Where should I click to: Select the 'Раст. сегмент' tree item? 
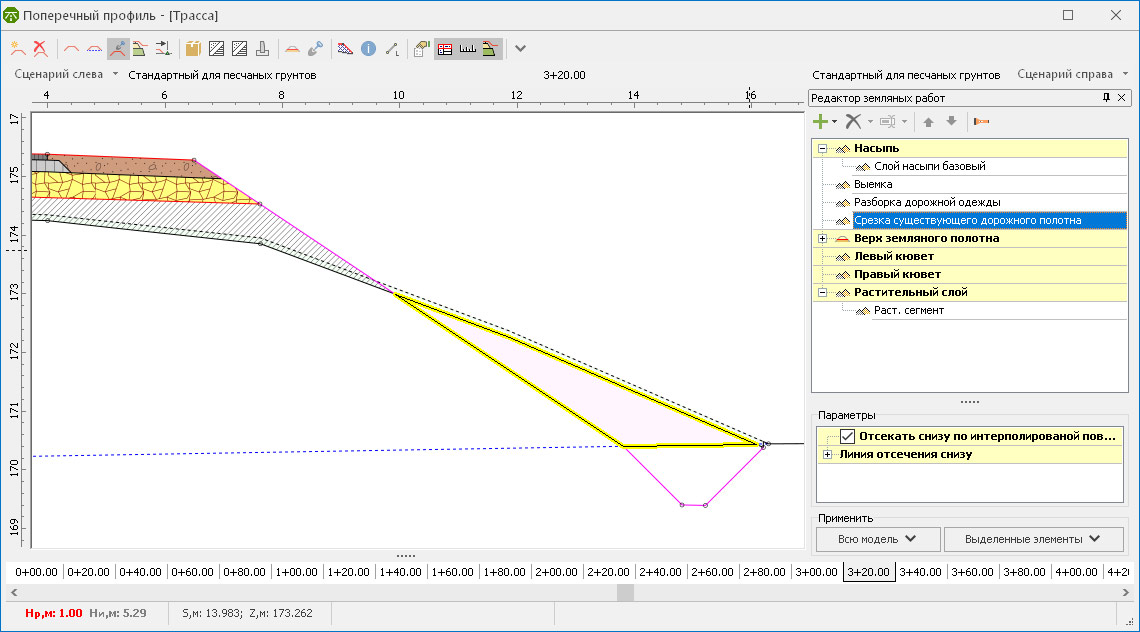909,311
